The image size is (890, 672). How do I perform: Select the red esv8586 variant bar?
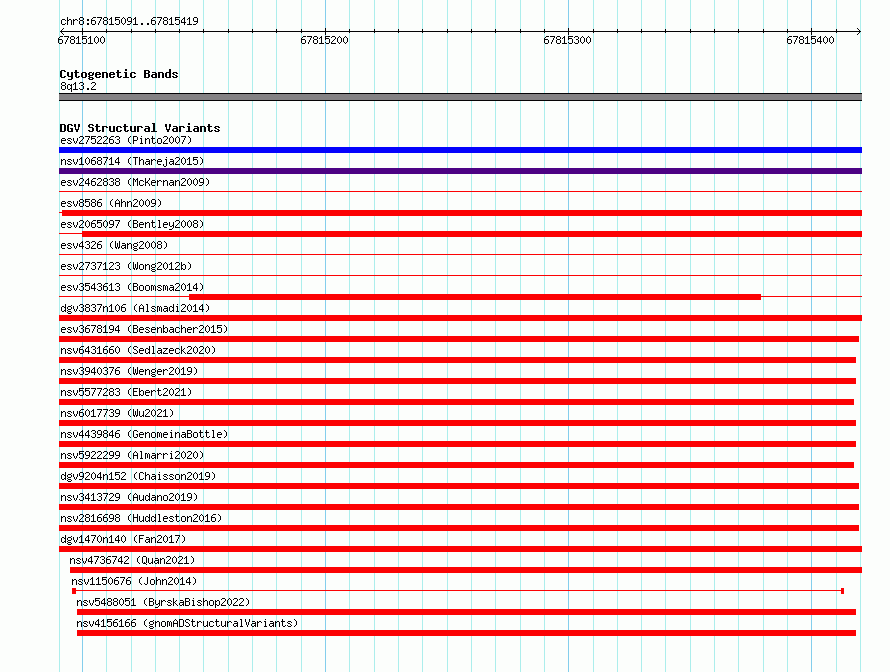point(462,213)
